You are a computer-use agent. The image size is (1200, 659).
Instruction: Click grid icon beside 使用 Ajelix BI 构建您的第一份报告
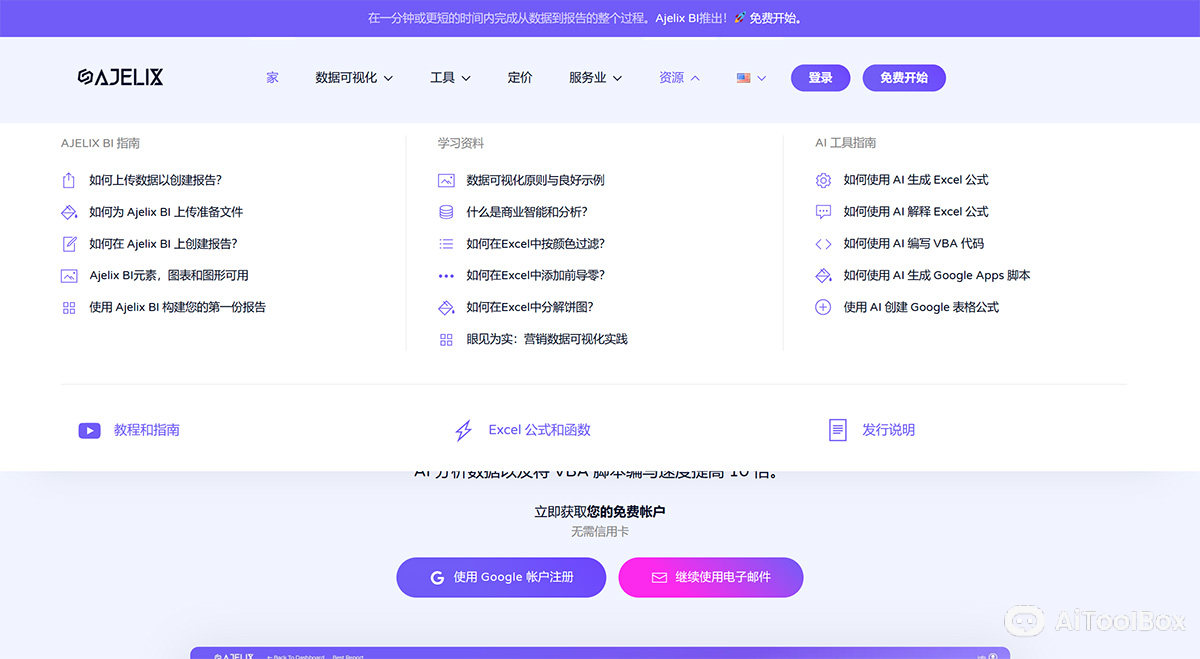pos(69,308)
